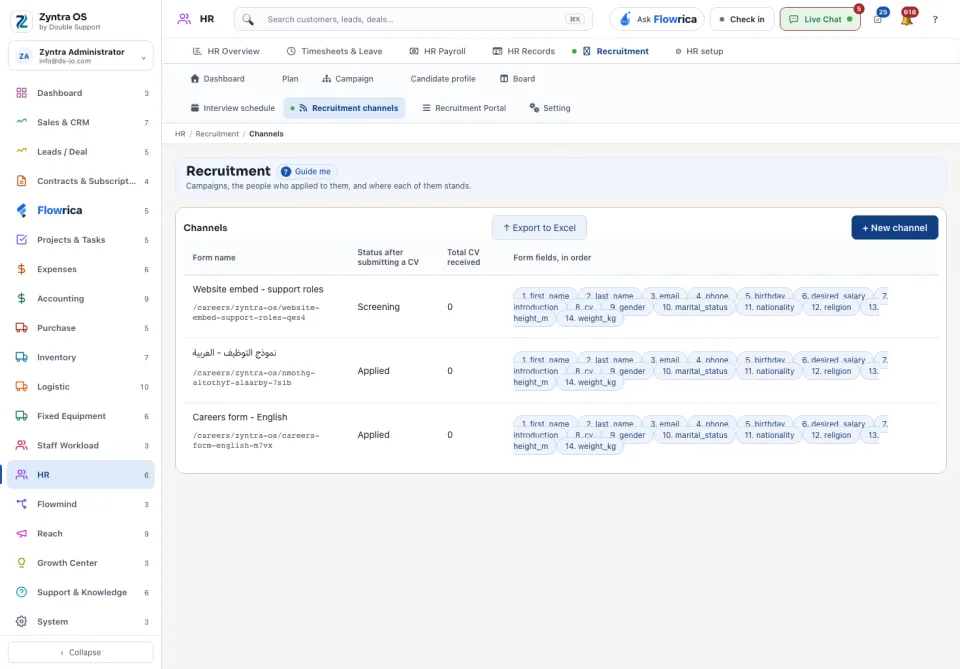Open Recruitment Dashboard subtab
Image resolution: width=960 pixels, height=669 pixels.
point(217,79)
